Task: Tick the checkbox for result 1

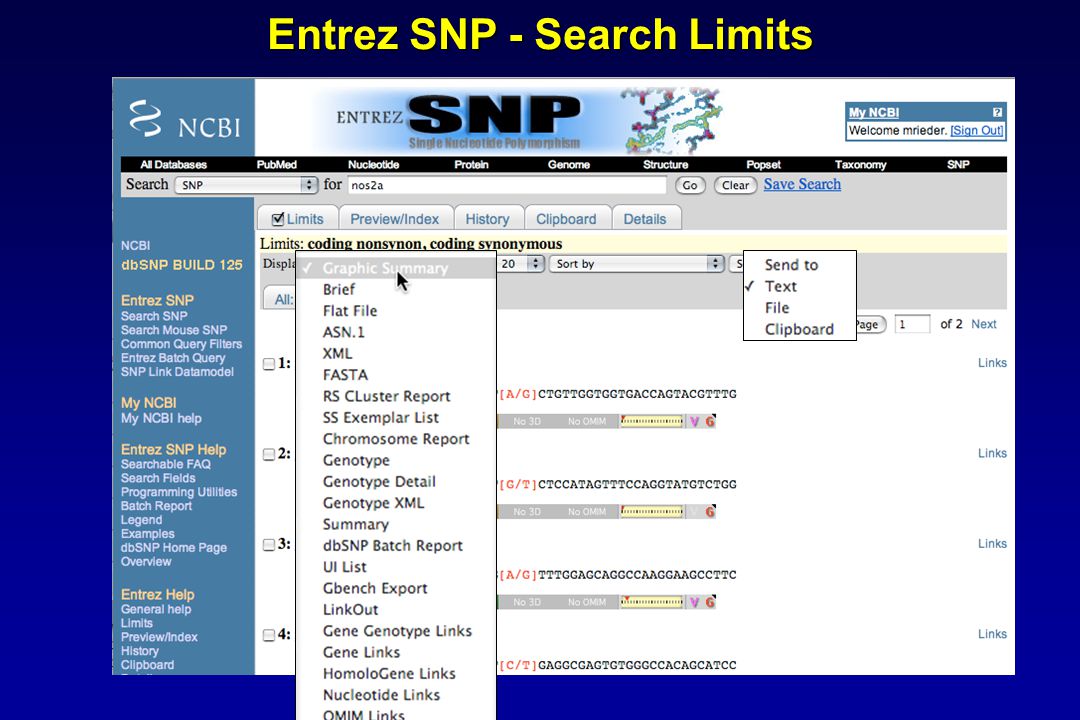Action: click(x=269, y=364)
